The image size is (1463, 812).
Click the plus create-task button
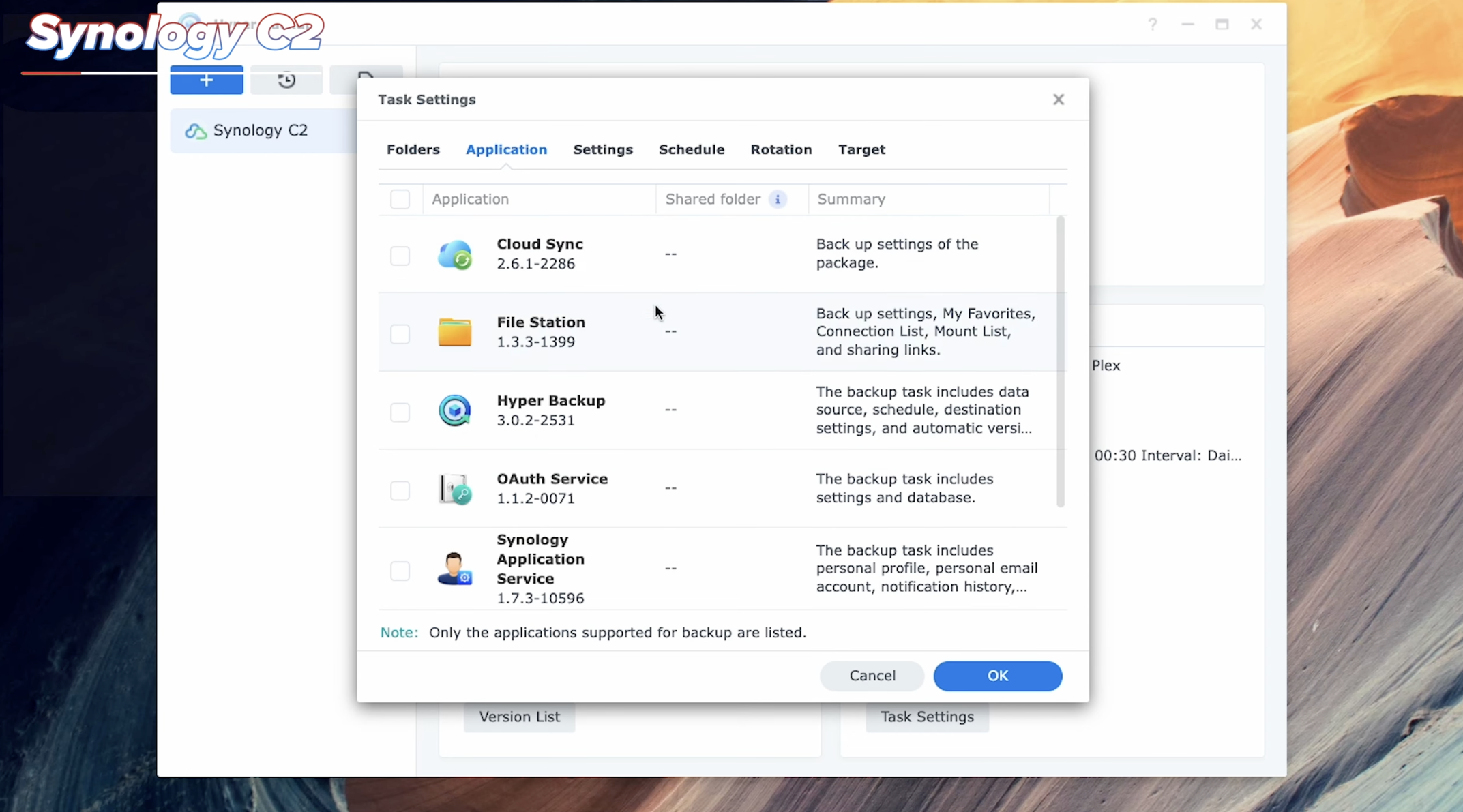207,80
